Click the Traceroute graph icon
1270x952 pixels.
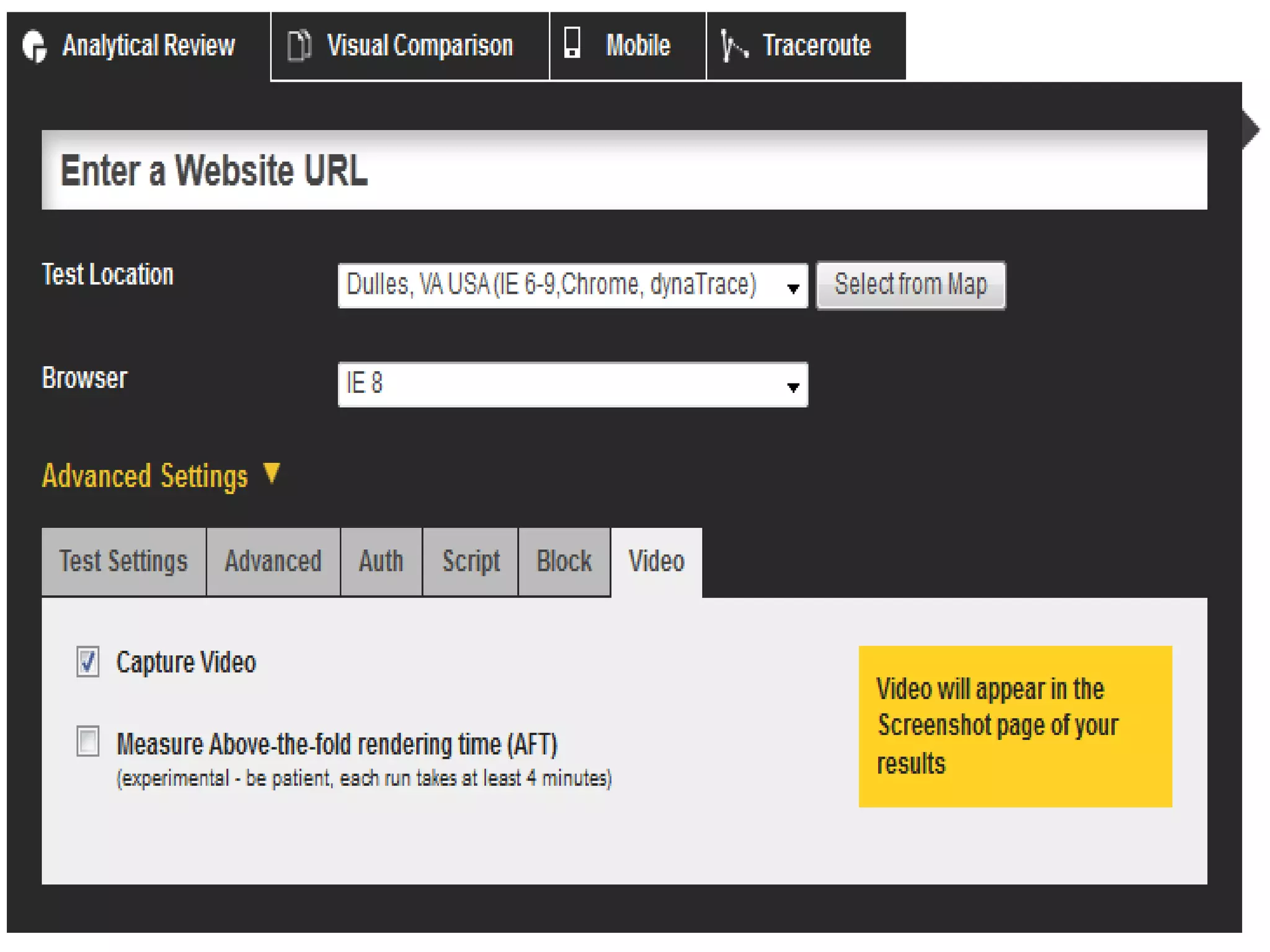pos(734,46)
